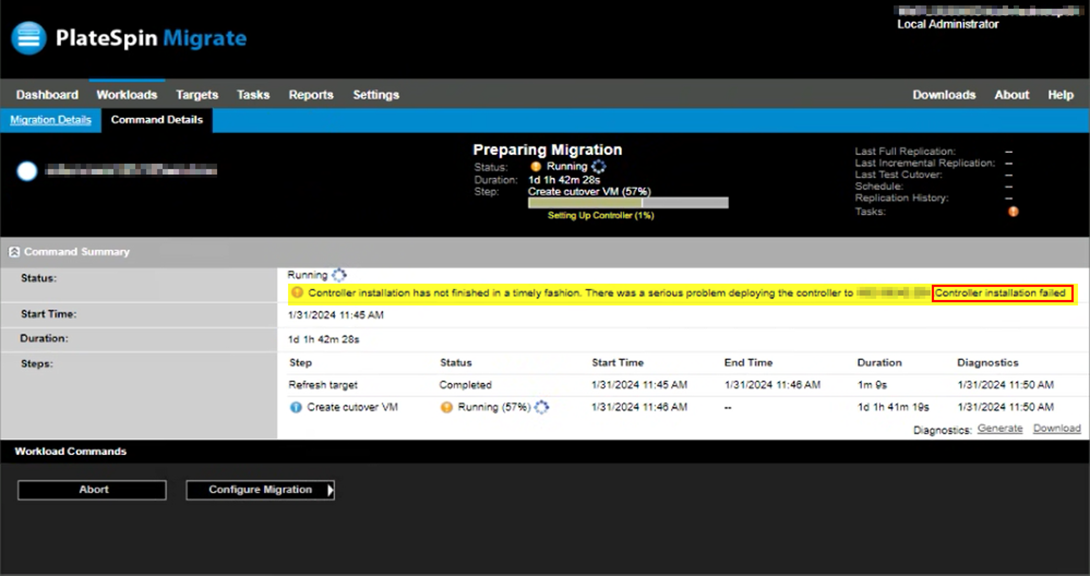Switch to the Migration Details tab
The width and height of the screenshot is (1090, 576).
[50, 119]
